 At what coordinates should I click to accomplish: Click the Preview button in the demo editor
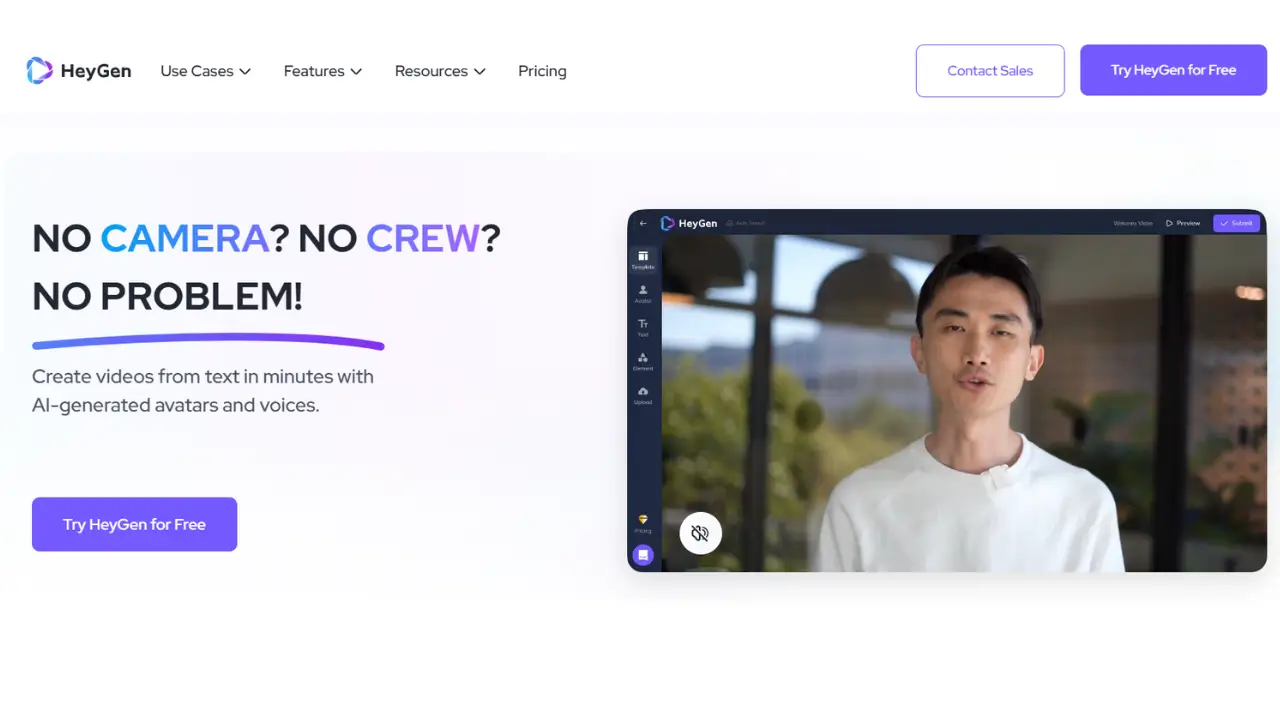click(x=1183, y=223)
